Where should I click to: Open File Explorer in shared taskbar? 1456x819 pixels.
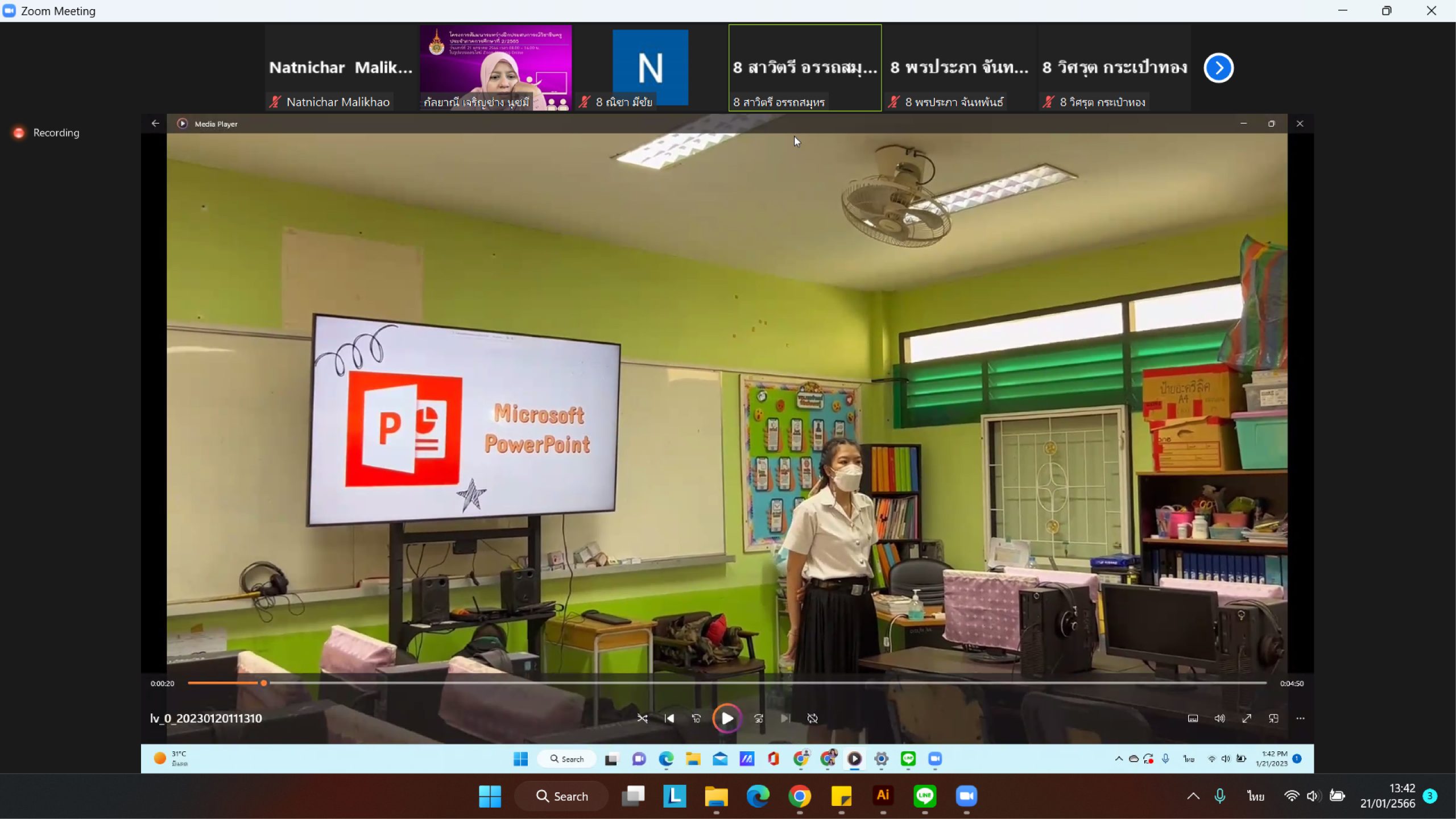tap(693, 759)
